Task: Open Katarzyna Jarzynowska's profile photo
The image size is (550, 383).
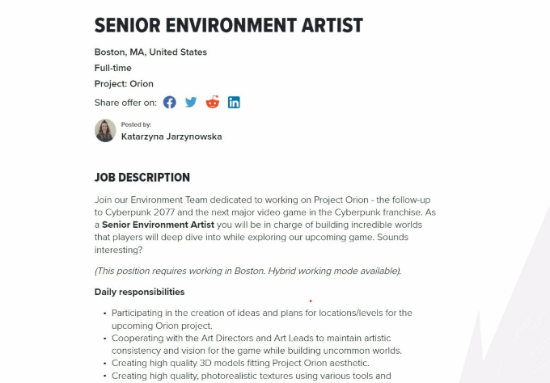Action: [105, 130]
